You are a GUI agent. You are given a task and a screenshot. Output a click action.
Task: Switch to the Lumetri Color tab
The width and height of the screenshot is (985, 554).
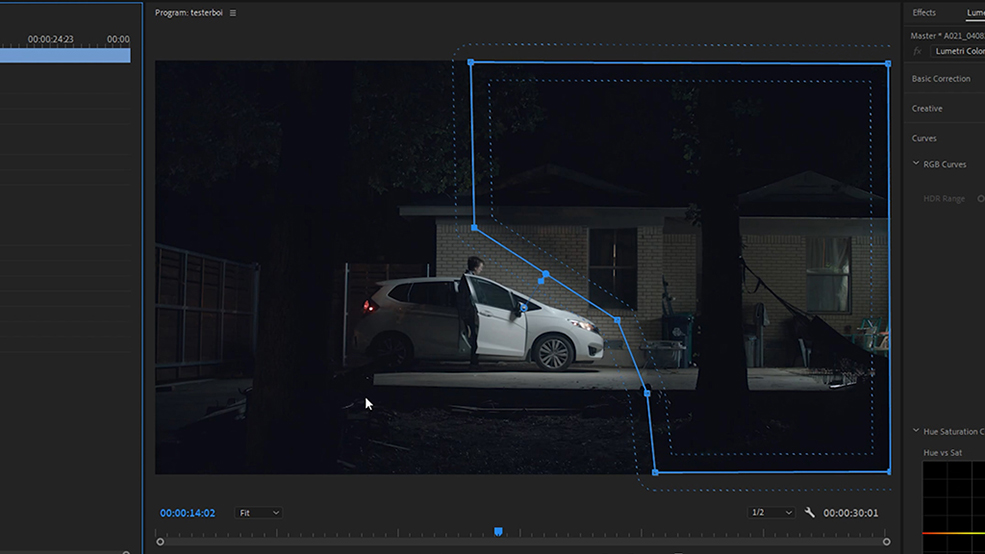click(976, 13)
